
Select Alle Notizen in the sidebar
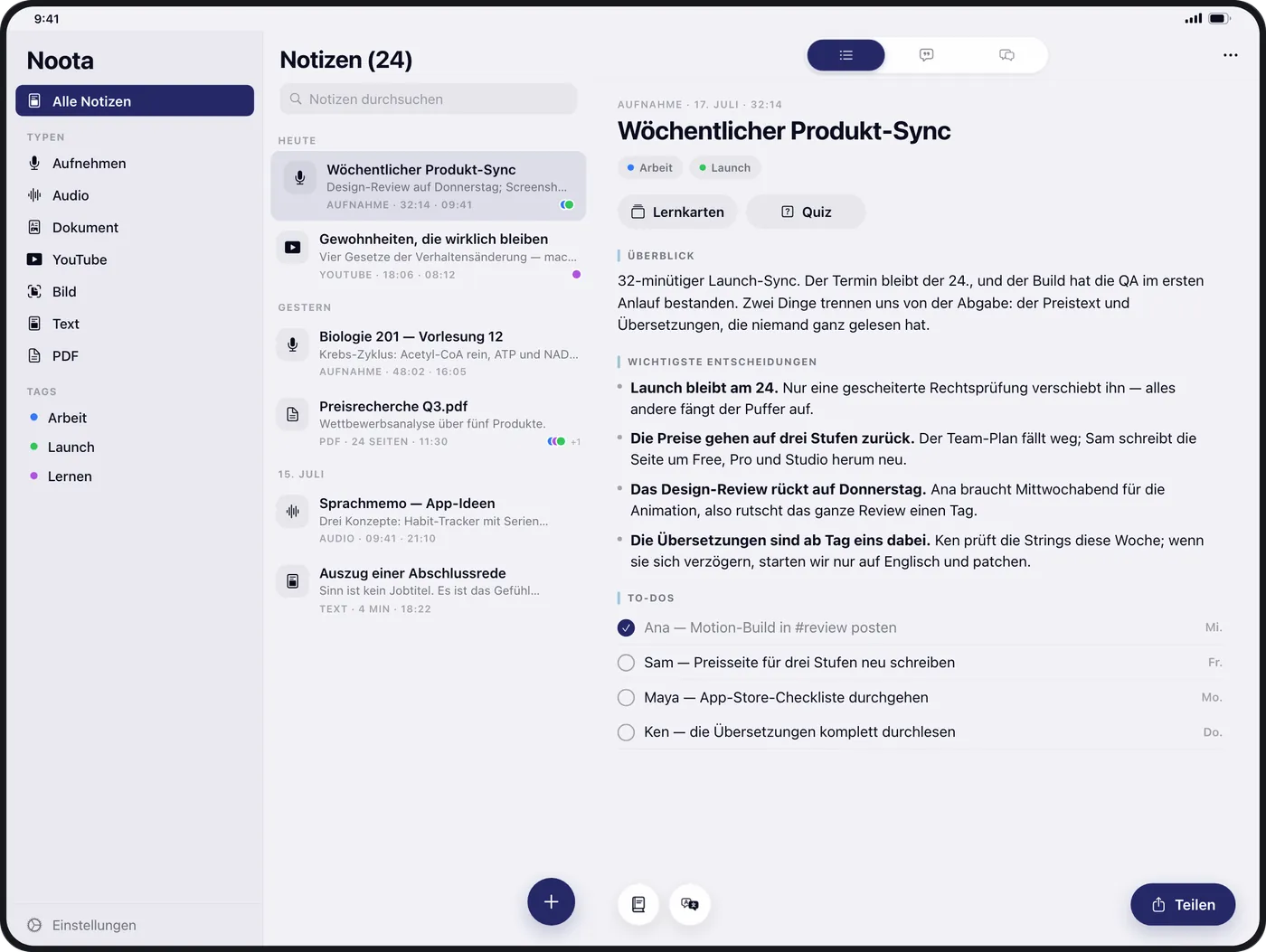(x=135, y=100)
